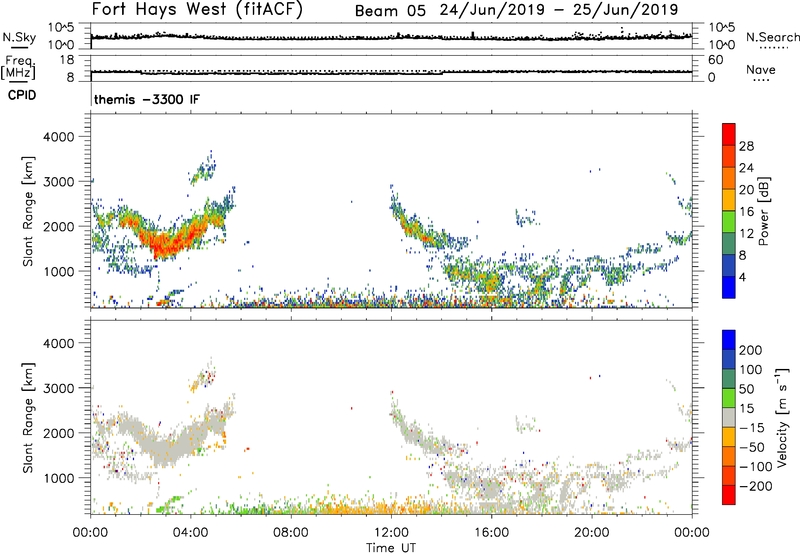This screenshot has width=800, height=554.
Task: Click the '200' velocity colorbar tick label
Action: pyautogui.click(x=751, y=350)
